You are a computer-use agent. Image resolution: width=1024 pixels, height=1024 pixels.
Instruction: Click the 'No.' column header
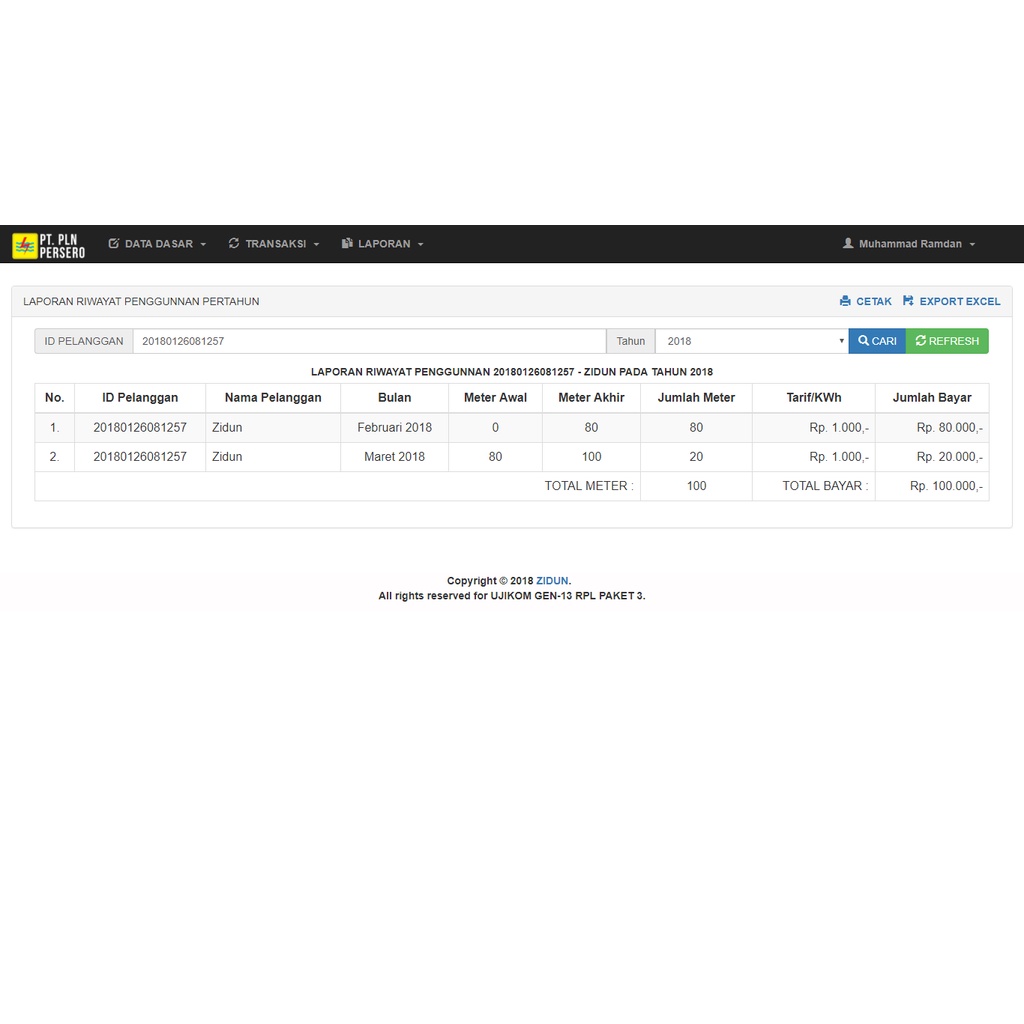54,398
